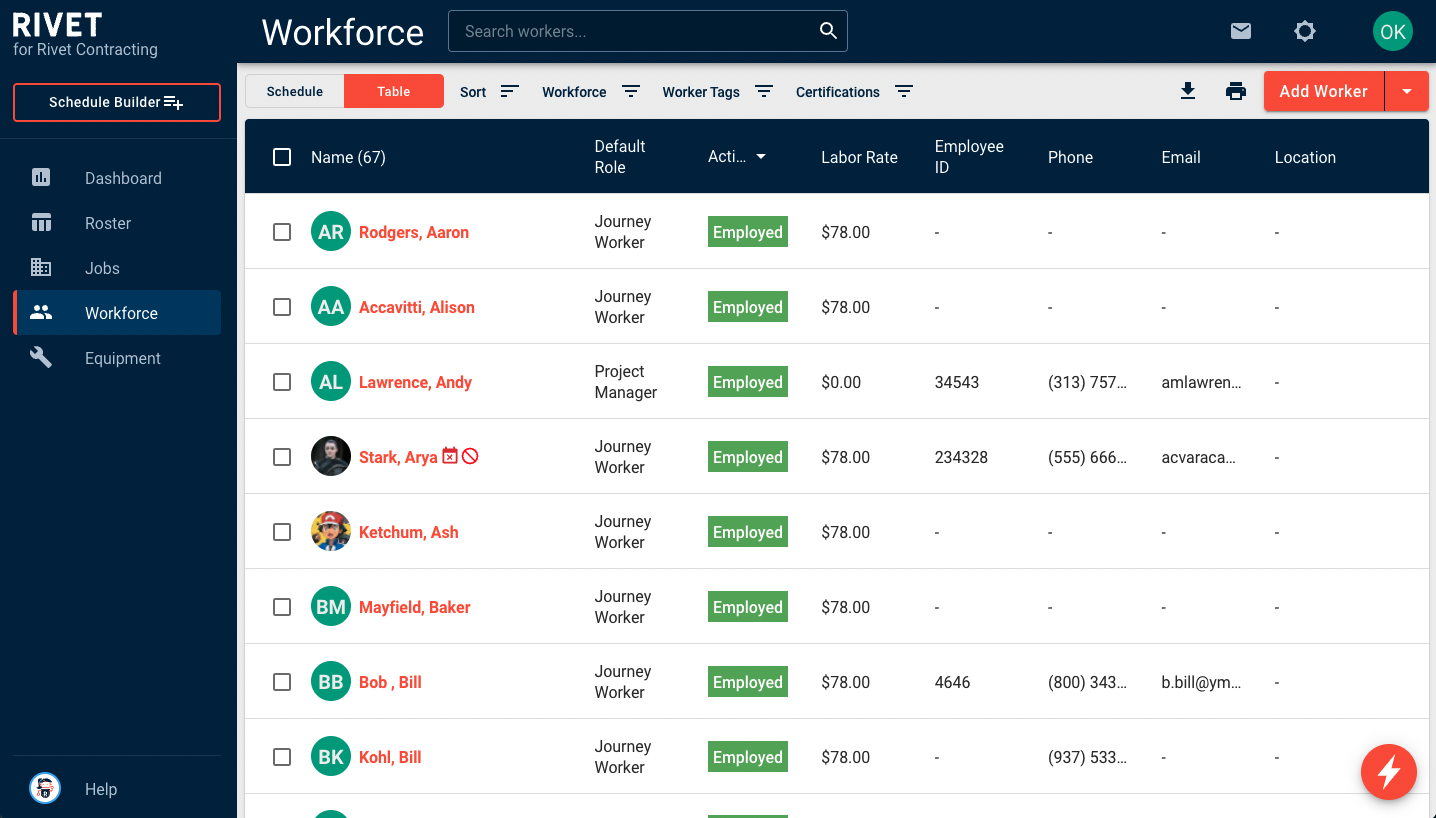Image resolution: width=1436 pixels, height=818 pixels.
Task: Open Kohl, Bill worker profile link
Action: (x=390, y=757)
